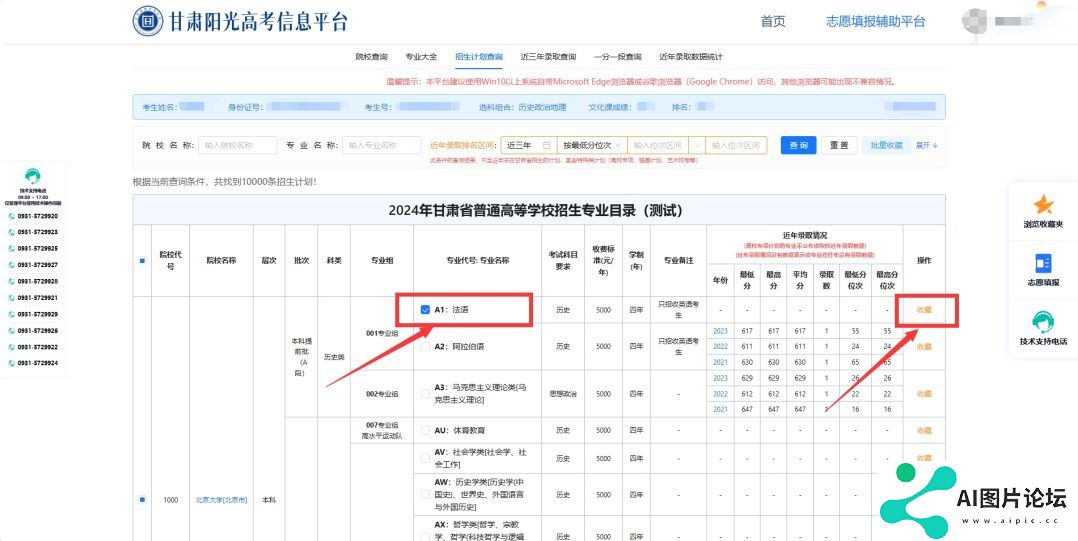
Task: Open 志愿填报辅助平台 in top navigation
Action: 876,21
